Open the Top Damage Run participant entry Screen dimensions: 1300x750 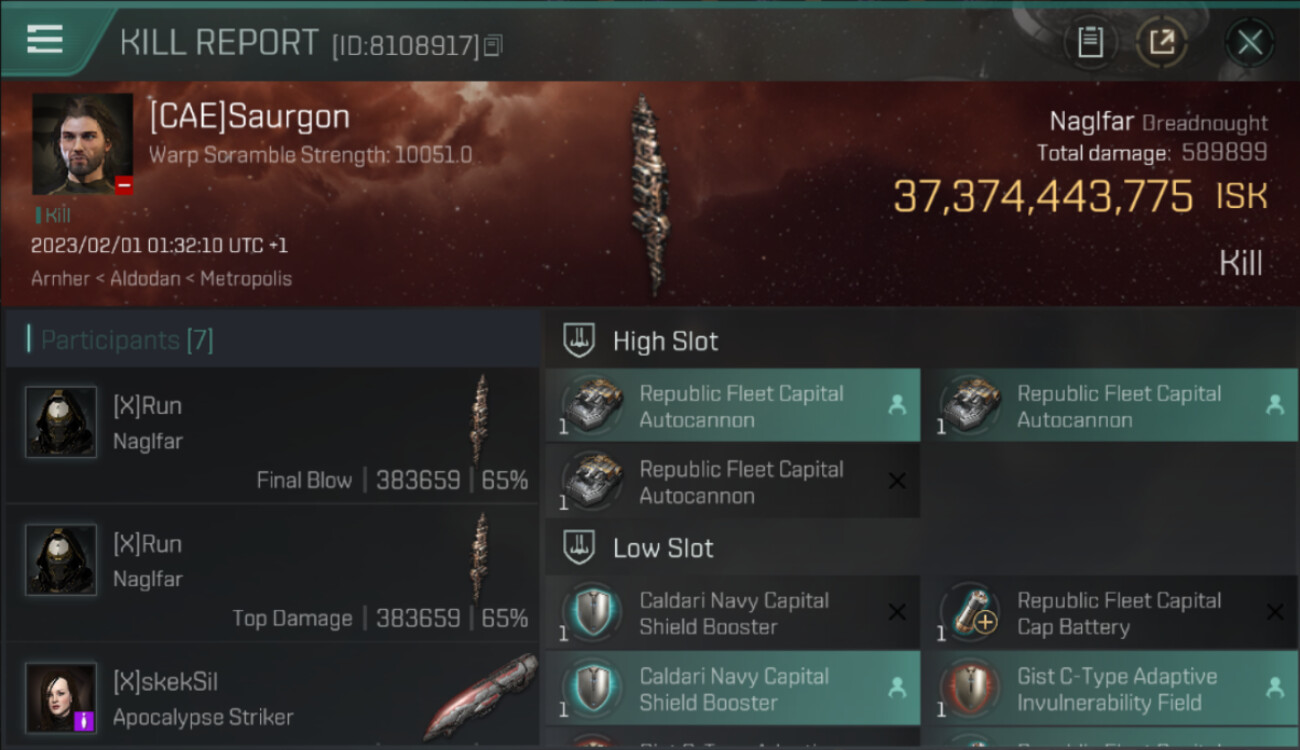click(272, 573)
